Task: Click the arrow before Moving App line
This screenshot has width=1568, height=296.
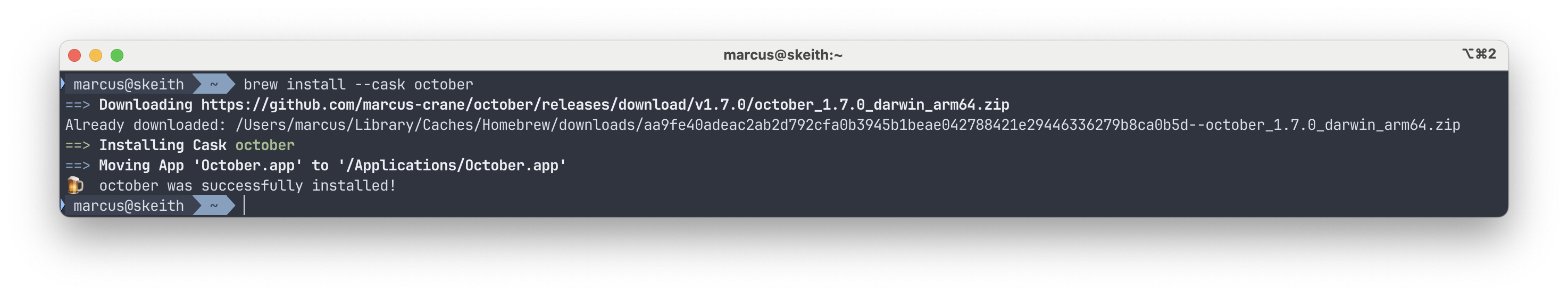Action: click(78, 166)
